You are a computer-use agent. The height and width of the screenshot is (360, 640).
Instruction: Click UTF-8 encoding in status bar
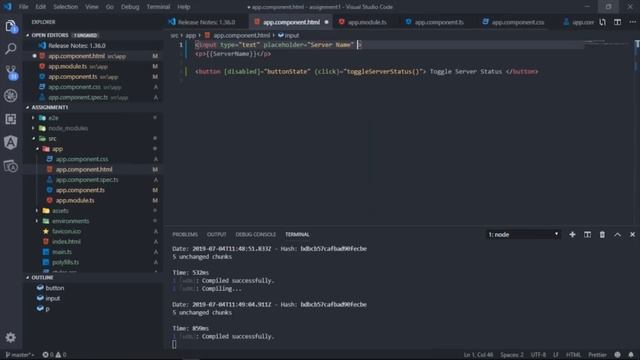(538, 355)
